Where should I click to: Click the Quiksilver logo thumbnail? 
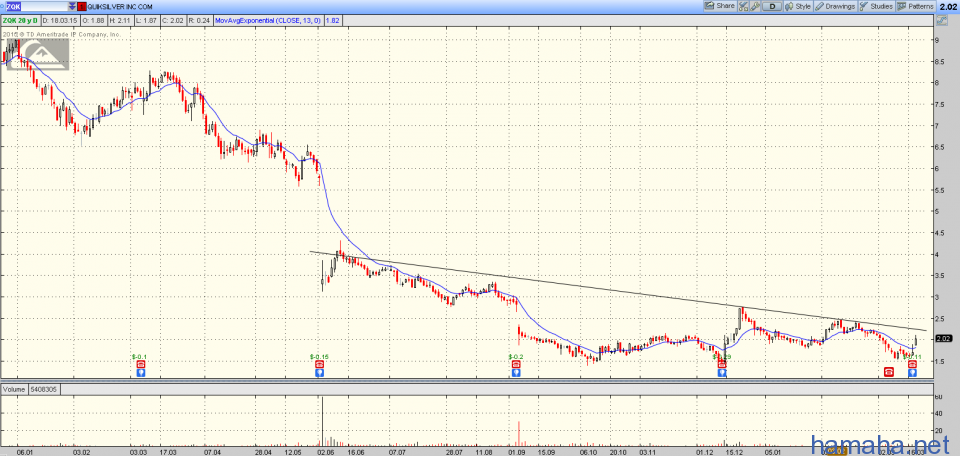(37, 54)
